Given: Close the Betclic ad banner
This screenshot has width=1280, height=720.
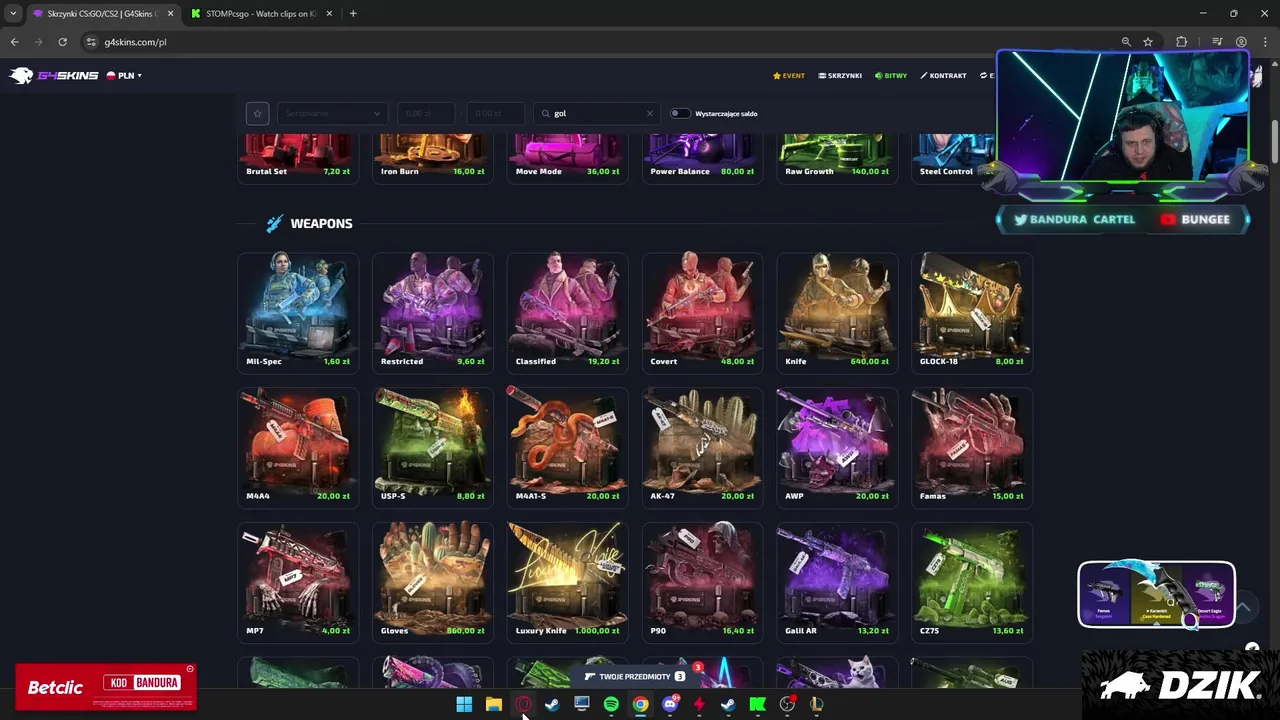Looking at the screenshot, I should (190, 669).
